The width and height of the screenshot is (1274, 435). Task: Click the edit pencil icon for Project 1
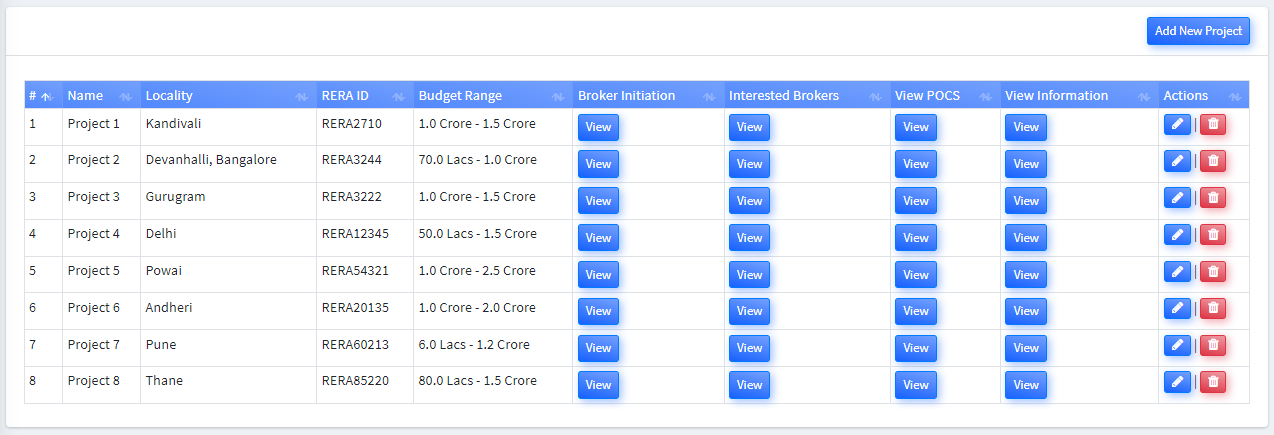click(x=1177, y=124)
